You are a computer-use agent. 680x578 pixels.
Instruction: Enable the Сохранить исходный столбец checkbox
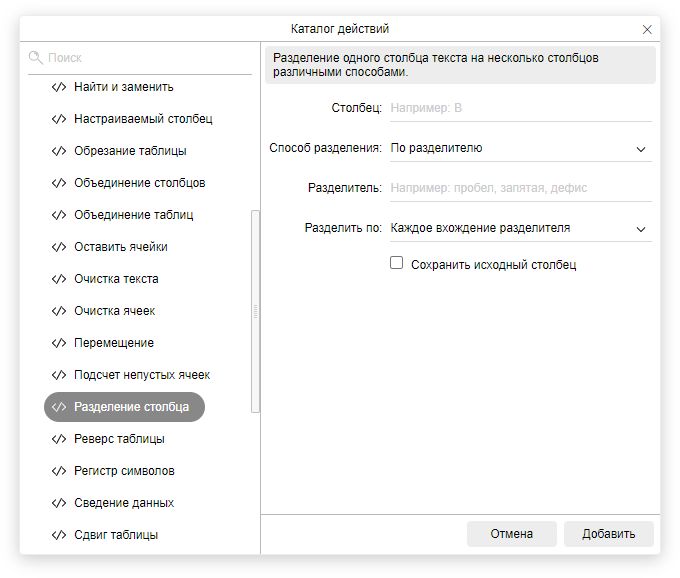point(397,264)
